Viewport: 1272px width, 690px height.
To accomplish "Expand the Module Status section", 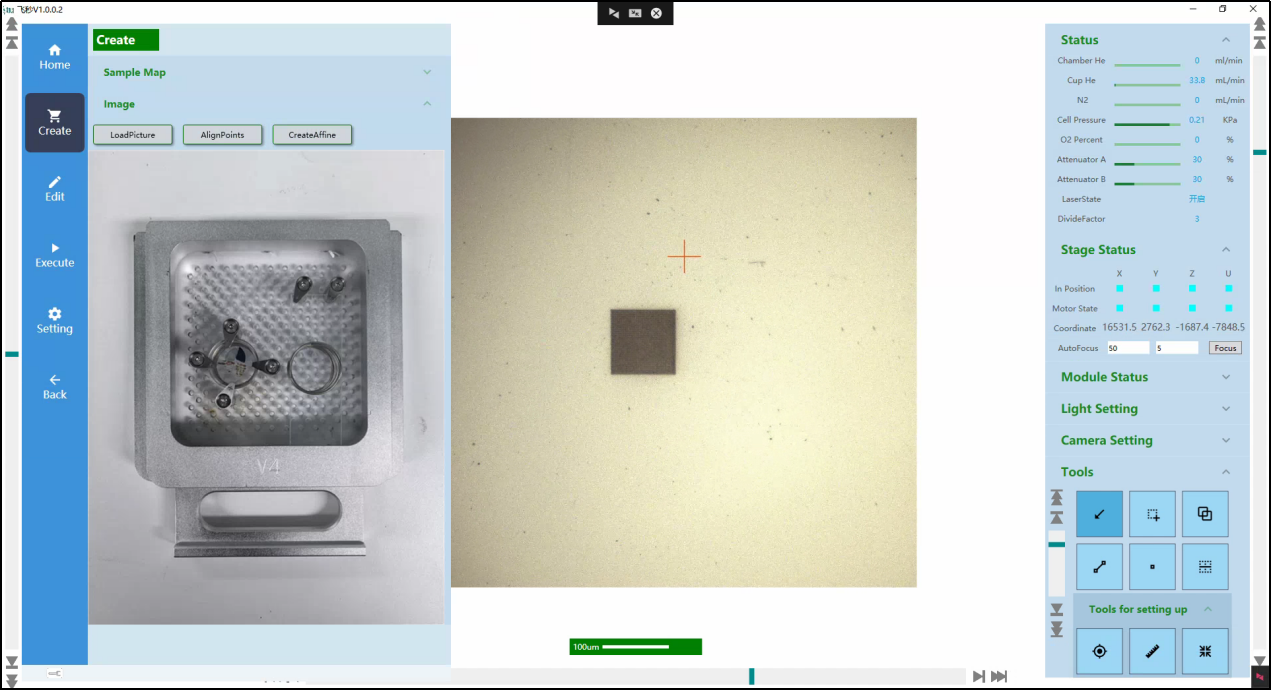I will click(1146, 377).
